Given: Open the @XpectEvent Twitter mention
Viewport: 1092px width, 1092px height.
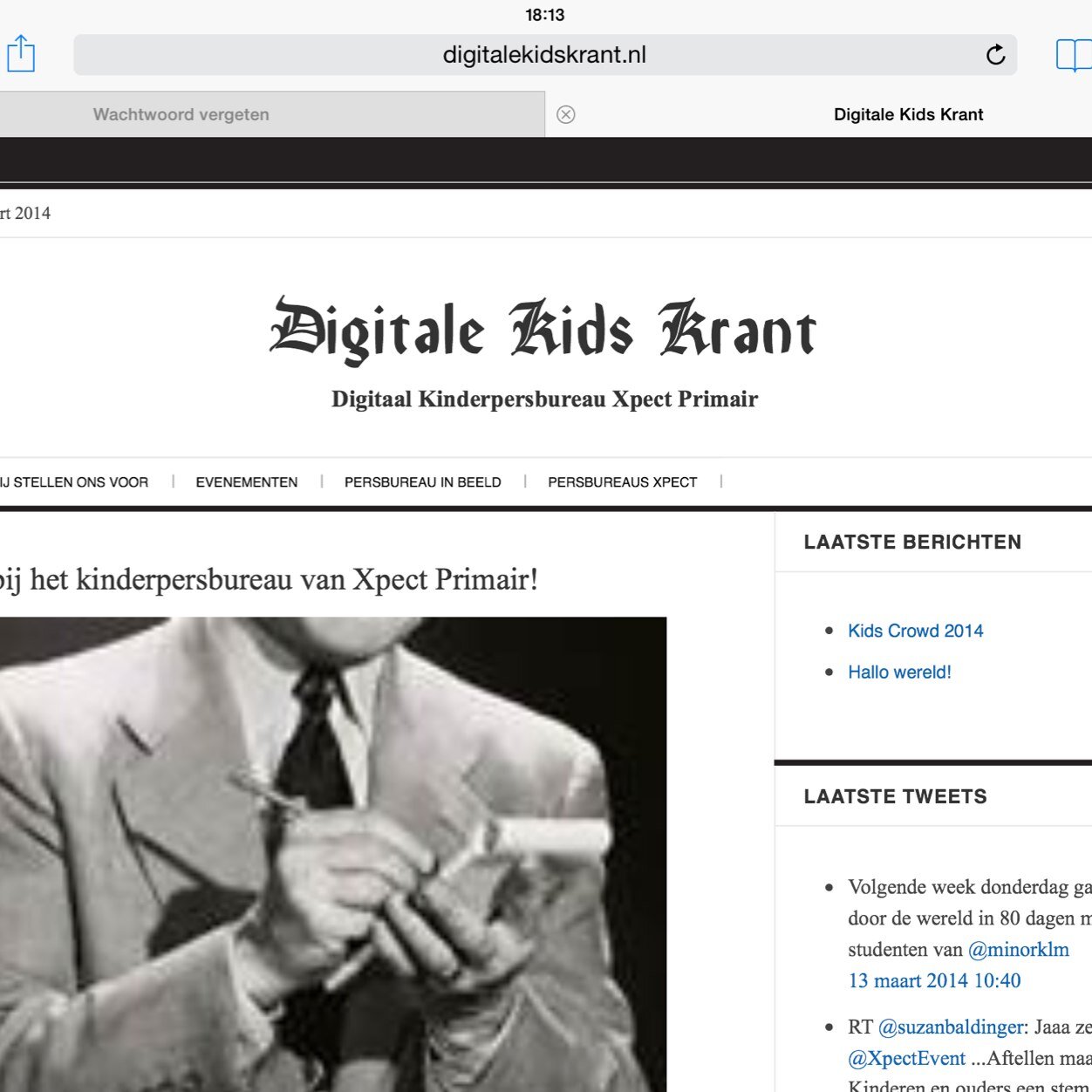Looking at the screenshot, I should [x=906, y=1058].
